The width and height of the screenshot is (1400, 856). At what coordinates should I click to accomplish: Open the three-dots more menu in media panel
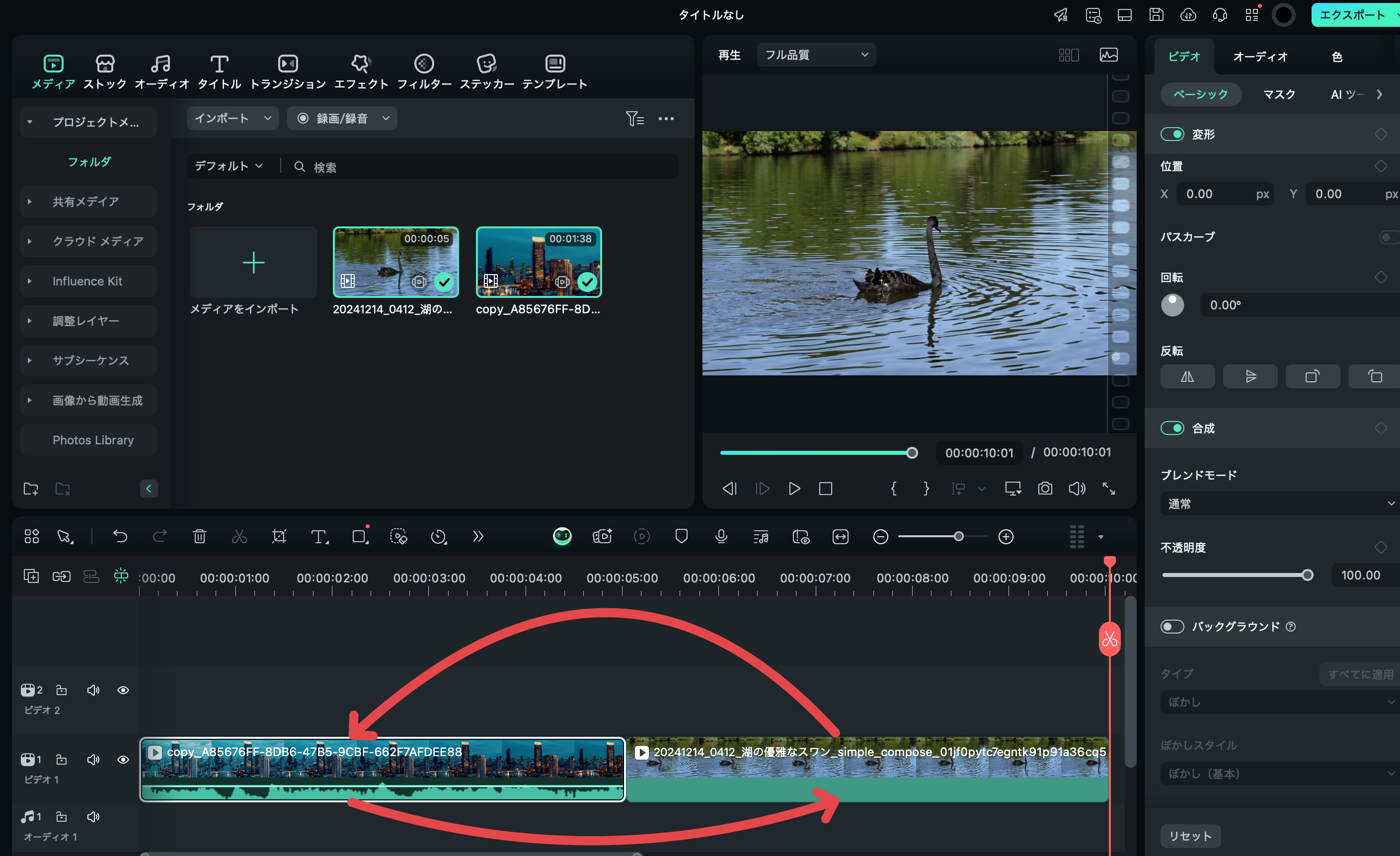pyautogui.click(x=666, y=118)
